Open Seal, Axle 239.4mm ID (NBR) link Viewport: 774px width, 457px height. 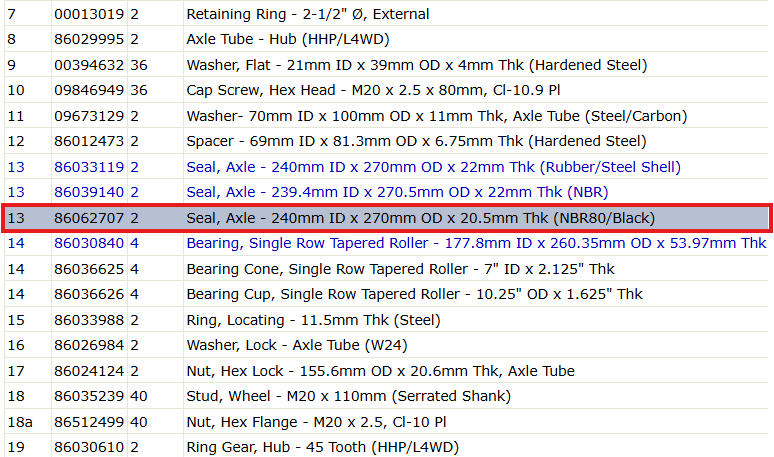[x=397, y=192]
